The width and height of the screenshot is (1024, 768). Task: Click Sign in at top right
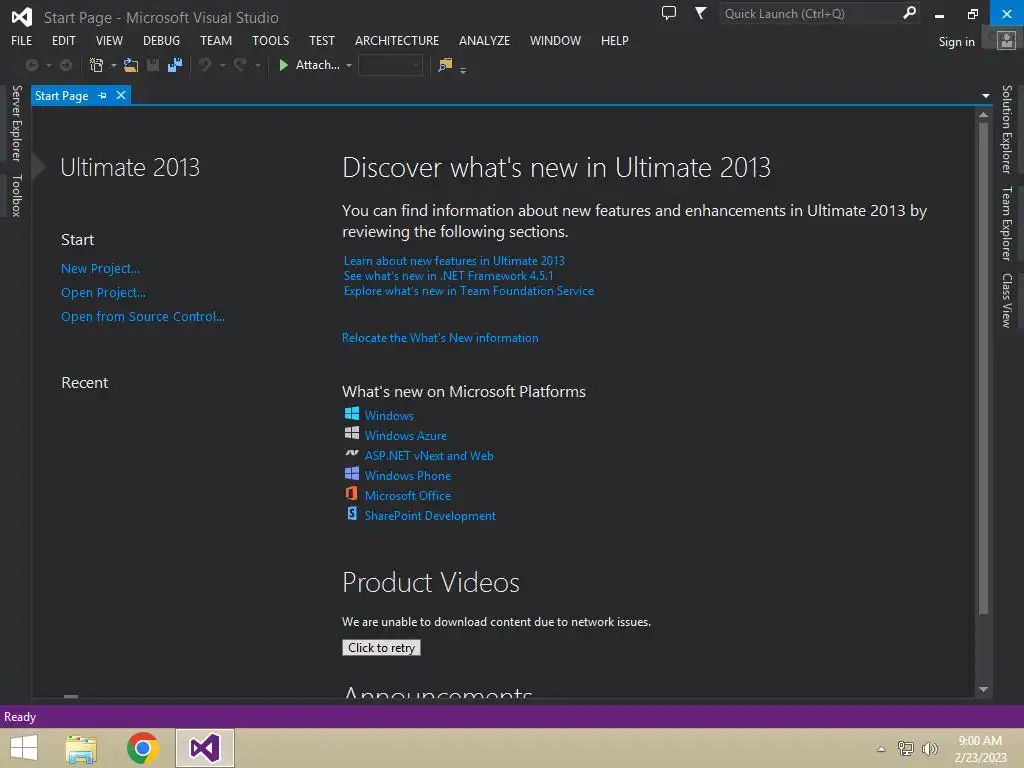coord(956,42)
